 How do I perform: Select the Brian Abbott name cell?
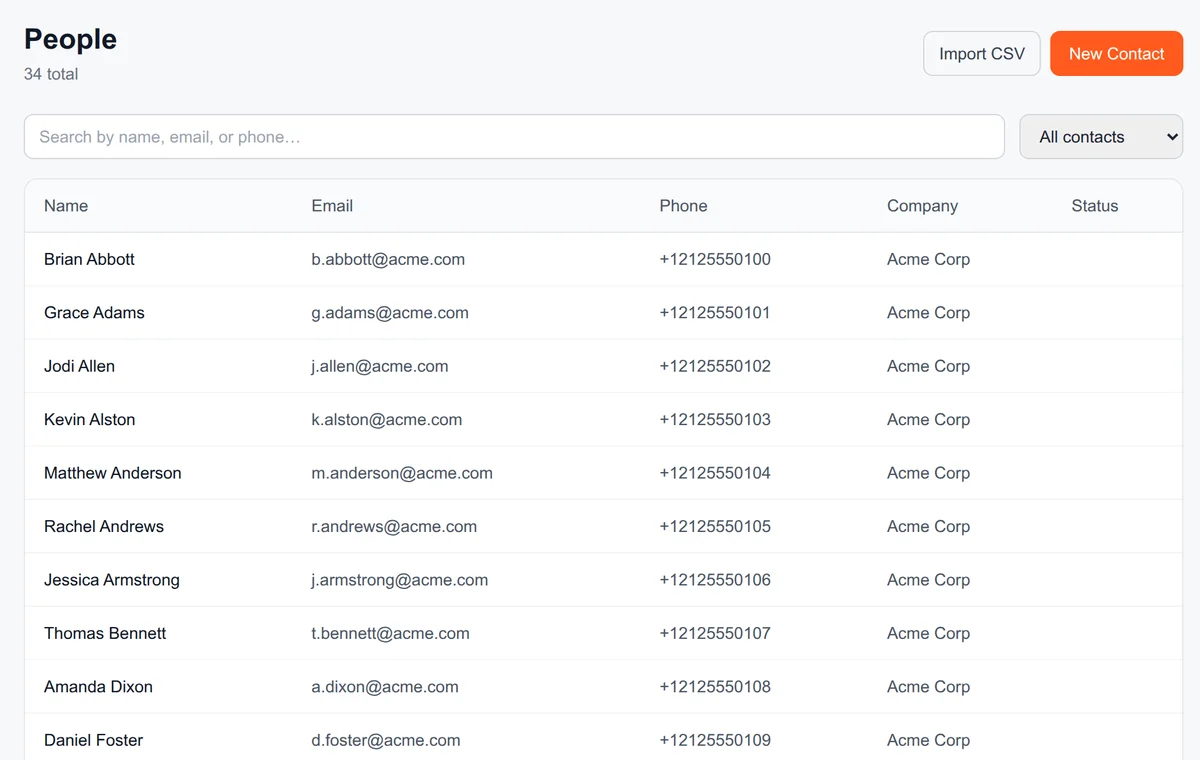click(x=89, y=259)
